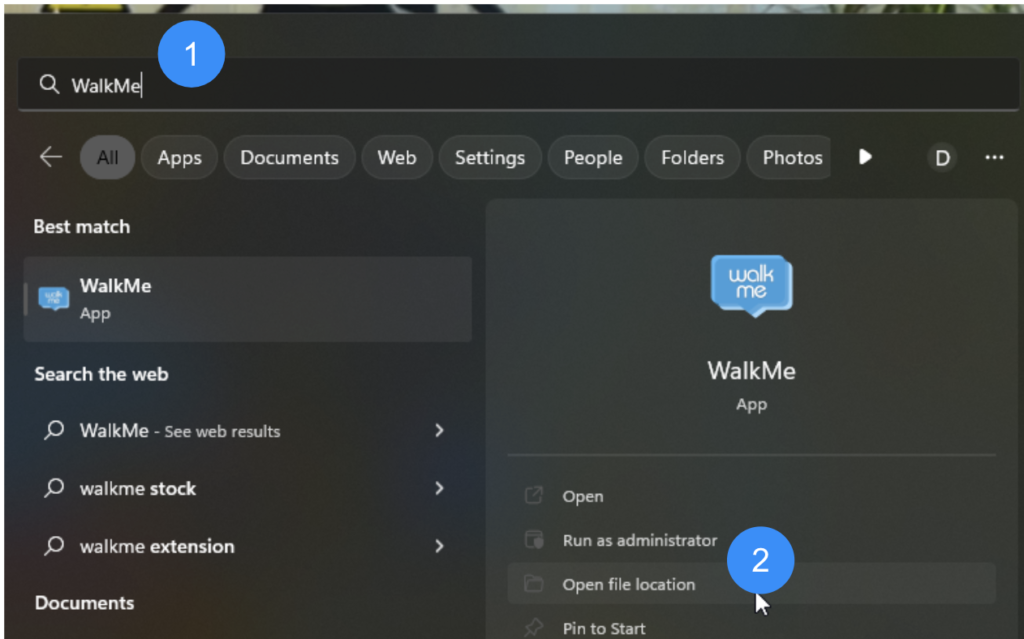Click the back arrow above Best match

point(50,157)
